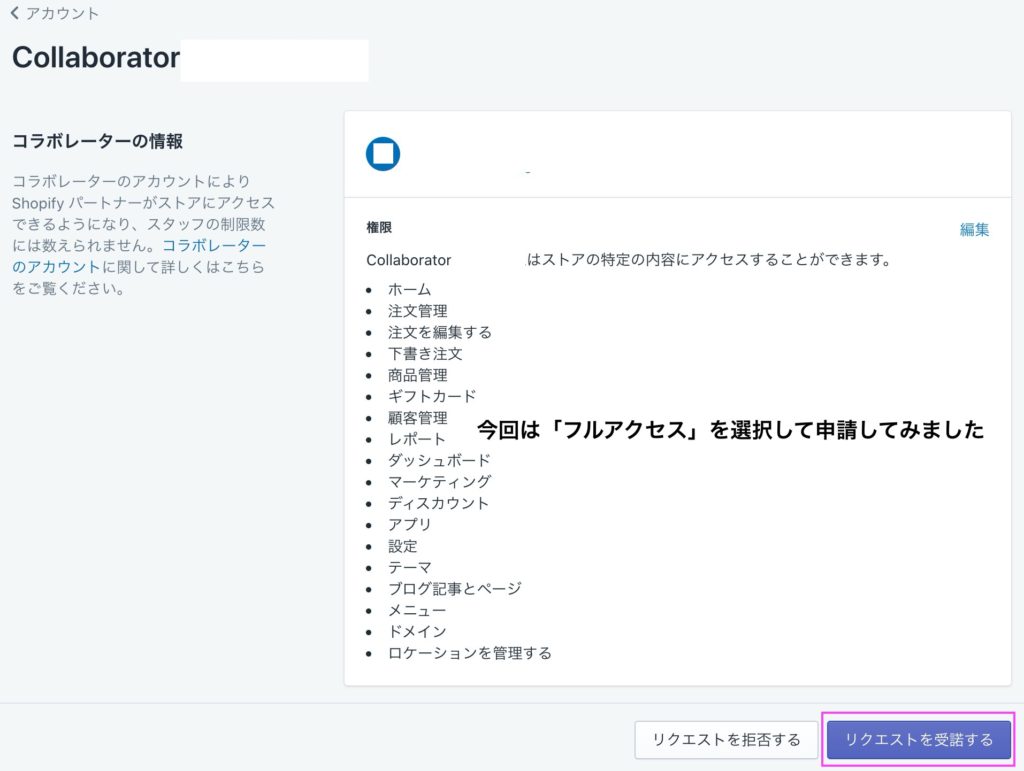Select the ダッシュボード permission entry
The image size is (1024, 771).
pyautogui.click(x=439, y=460)
